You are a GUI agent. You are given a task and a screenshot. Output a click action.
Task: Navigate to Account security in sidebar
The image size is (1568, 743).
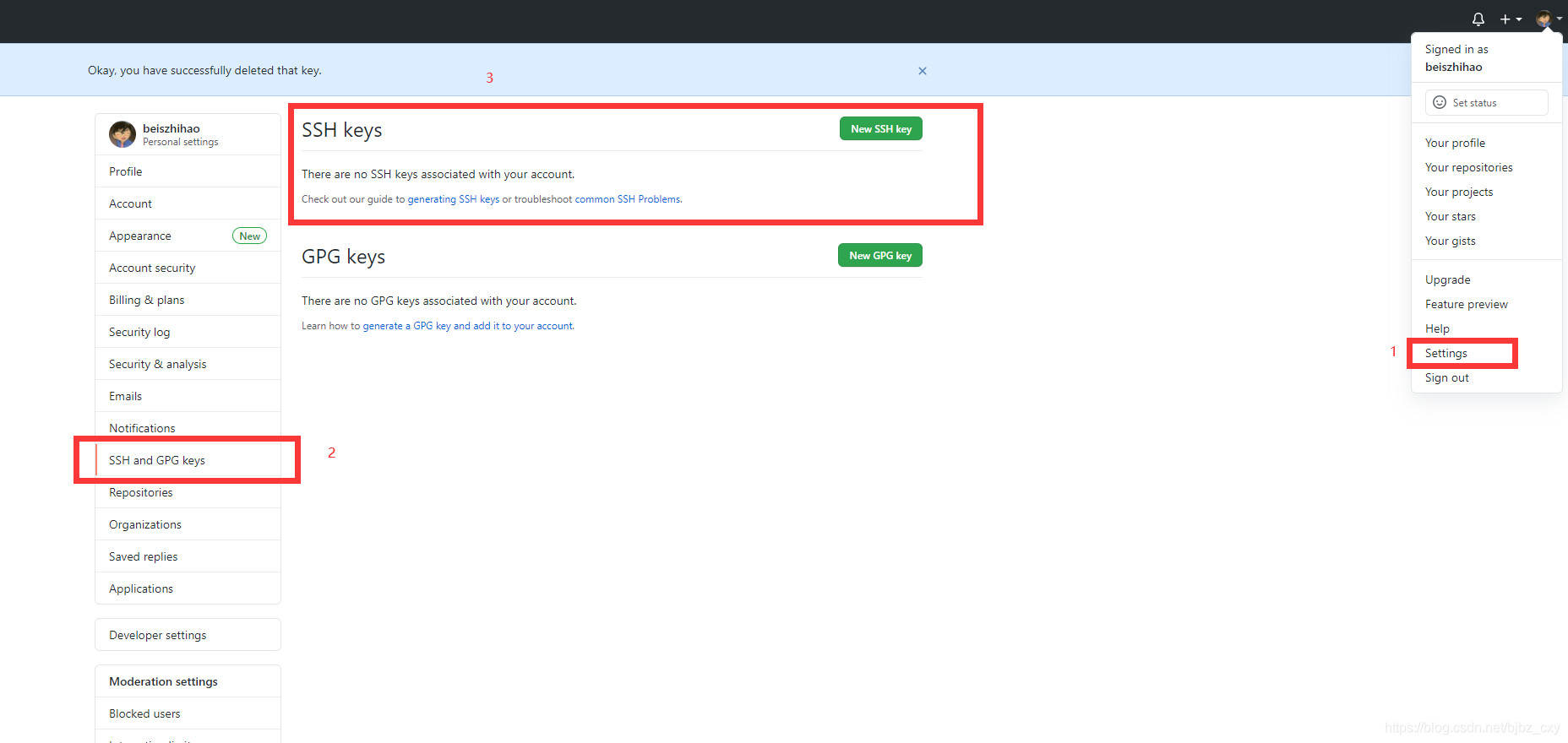[x=152, y=268]
